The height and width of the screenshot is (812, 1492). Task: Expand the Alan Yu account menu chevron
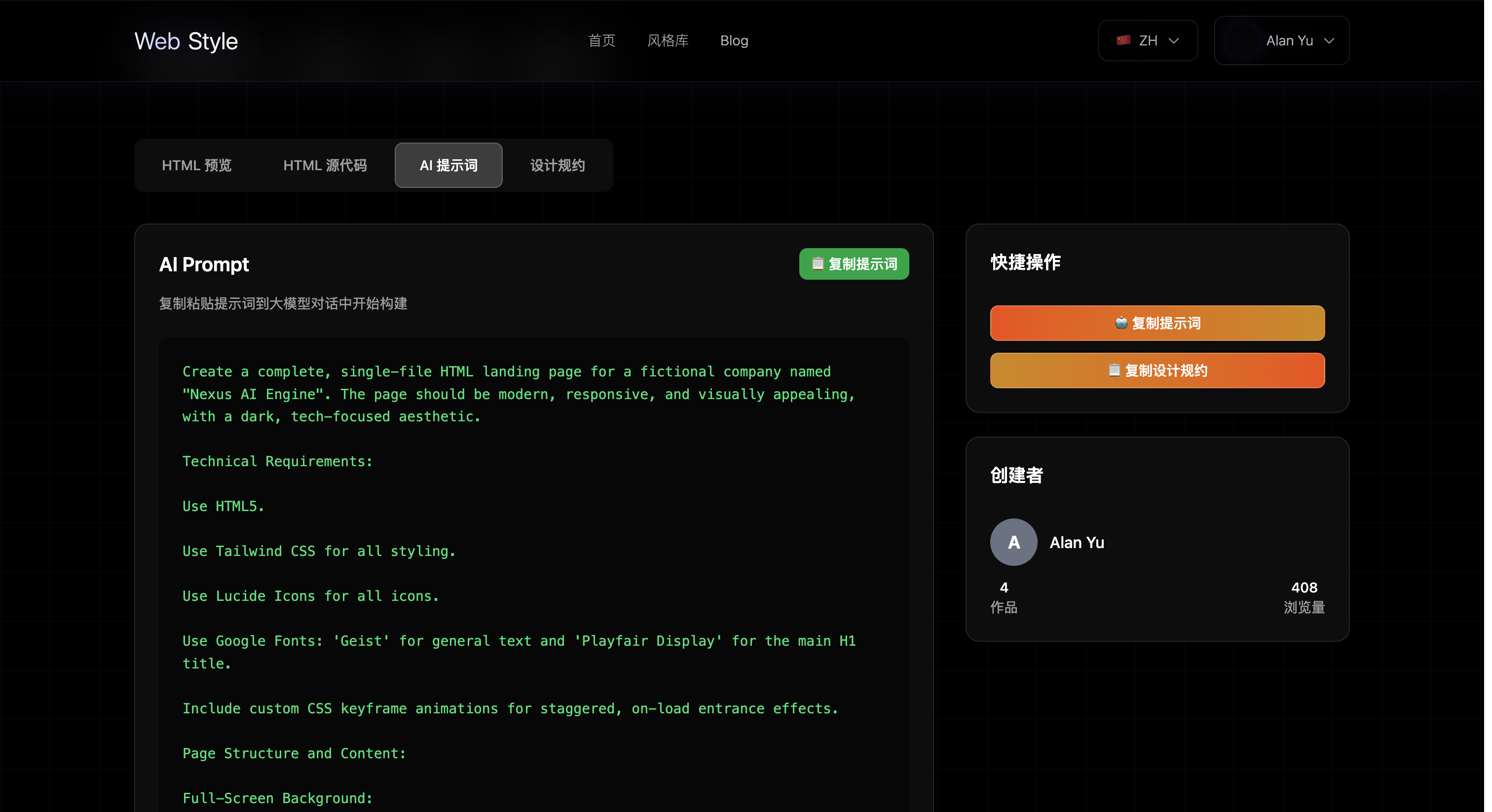[x=1329, y=40]
